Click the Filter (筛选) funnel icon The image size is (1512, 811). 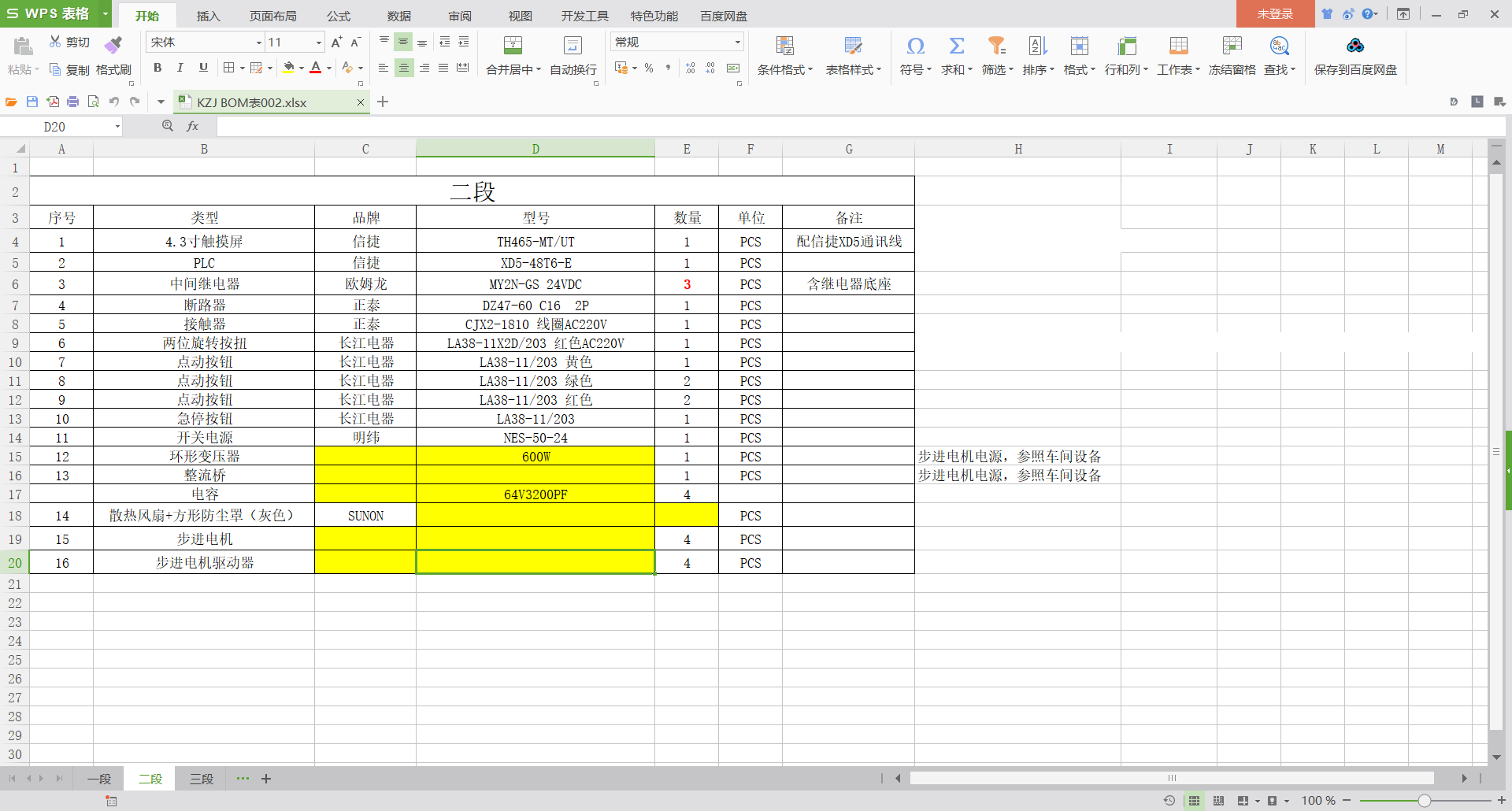point(997,46)
